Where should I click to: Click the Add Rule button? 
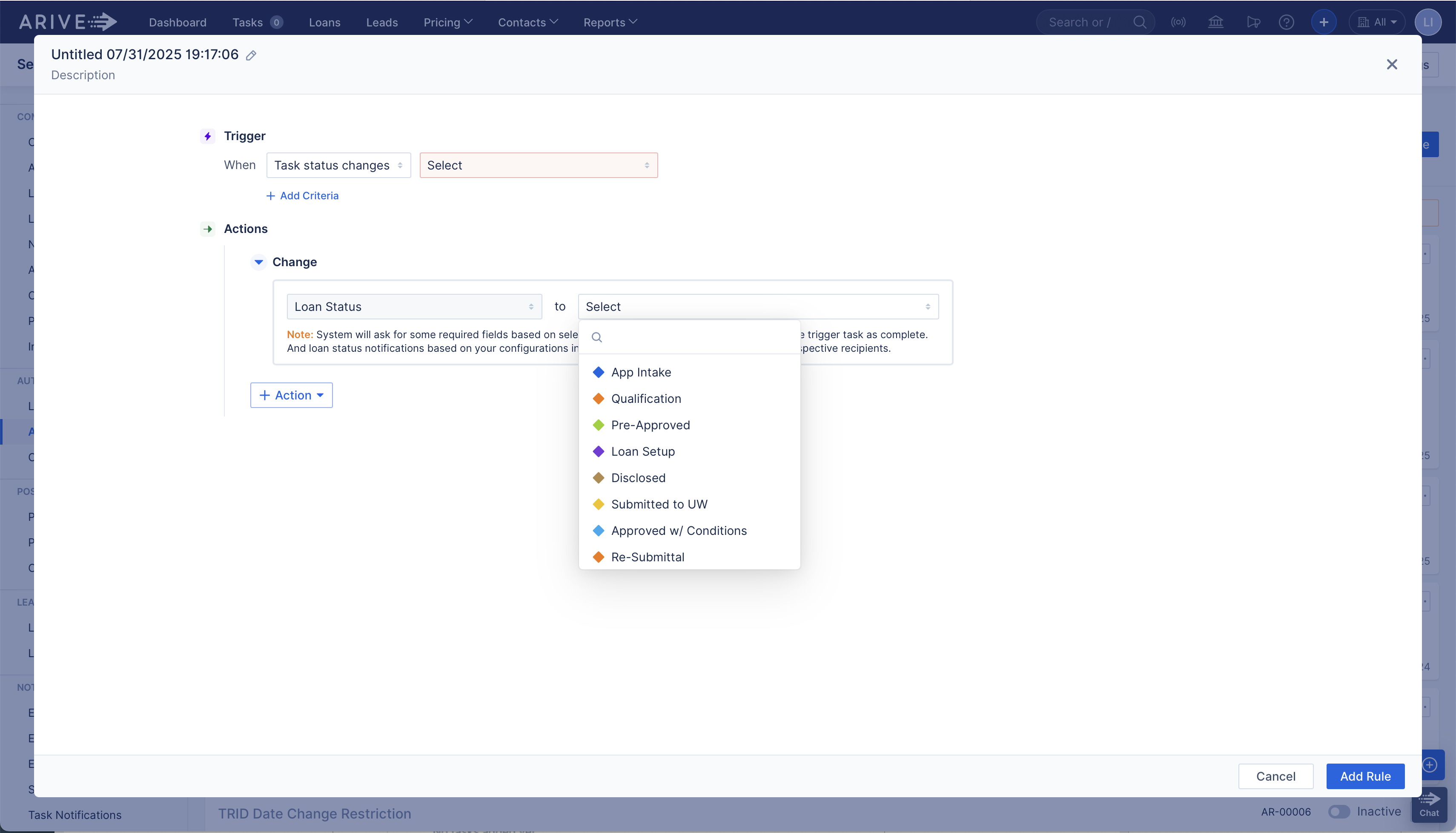coord(1366,776)
